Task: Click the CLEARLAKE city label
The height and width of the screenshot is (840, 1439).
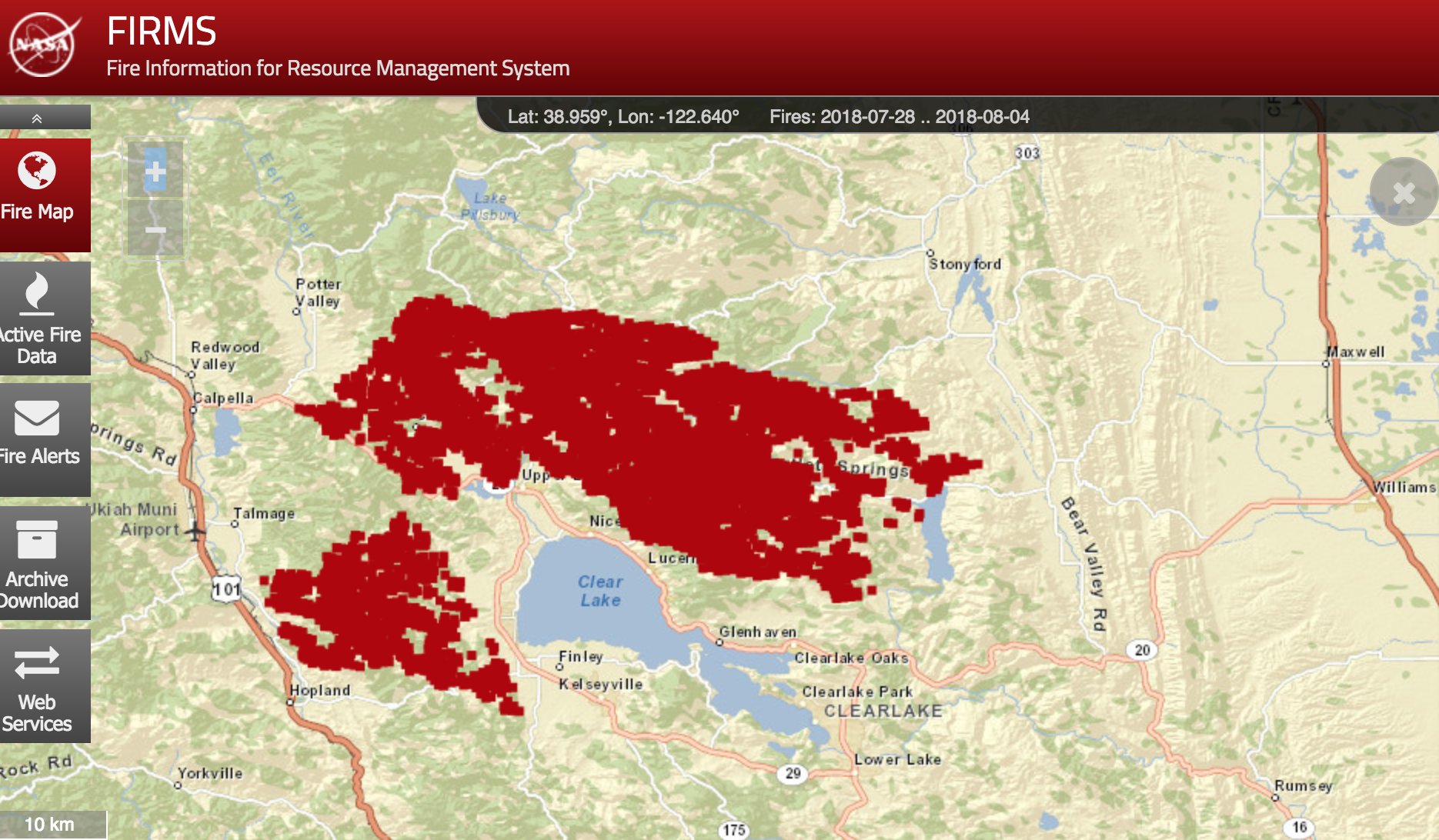Action: 883,711
